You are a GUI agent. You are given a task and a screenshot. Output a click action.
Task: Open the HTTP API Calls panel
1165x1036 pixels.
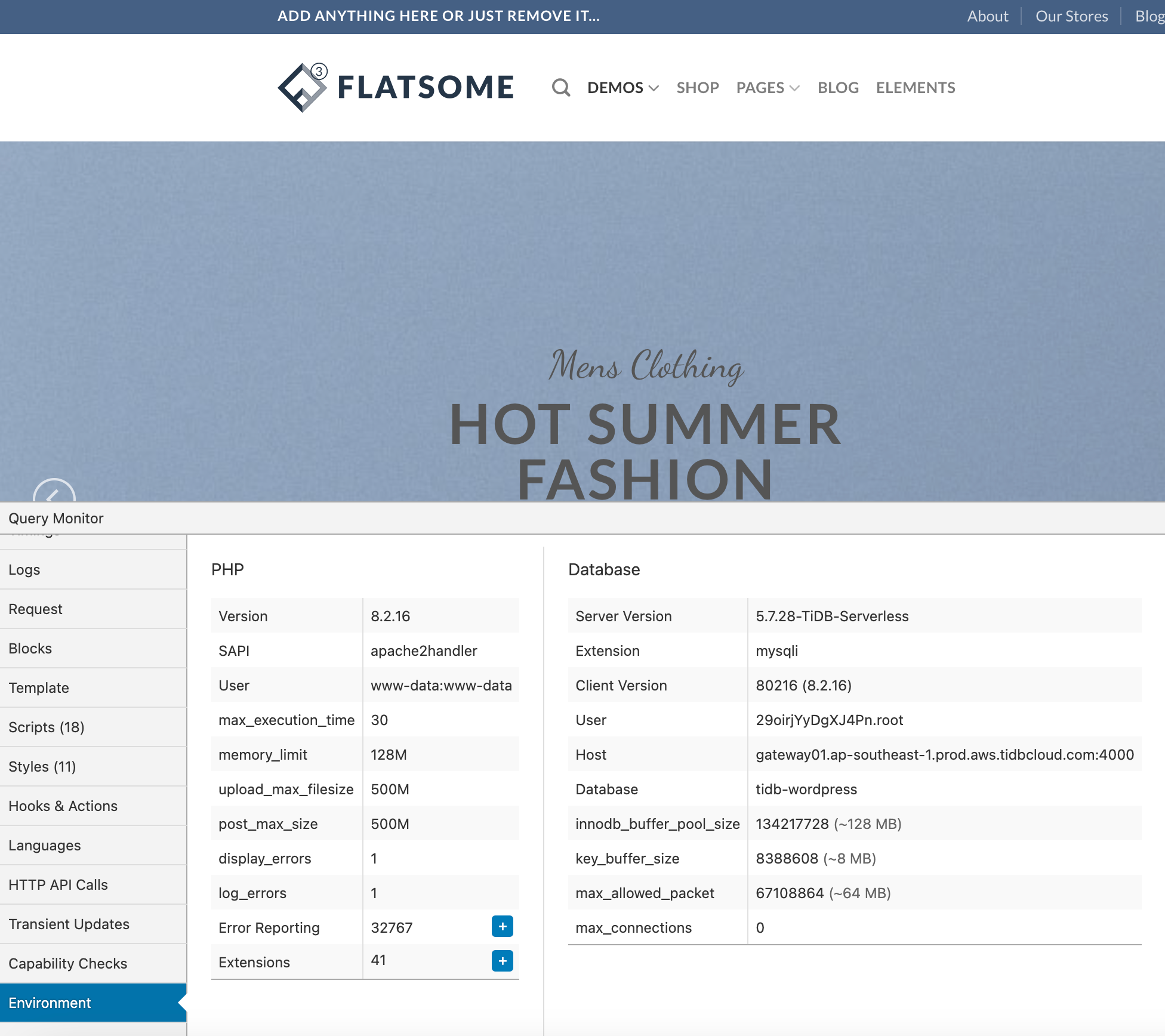click(93, 884)
